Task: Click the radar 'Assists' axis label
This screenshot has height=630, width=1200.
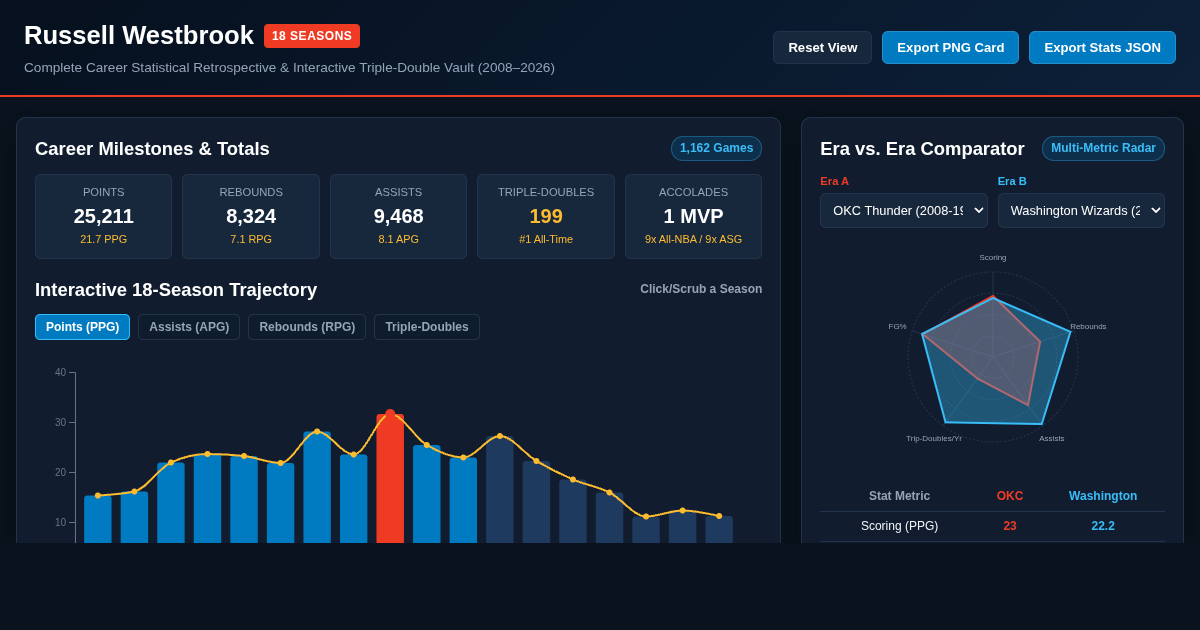Action: [x=1052, y=439]
